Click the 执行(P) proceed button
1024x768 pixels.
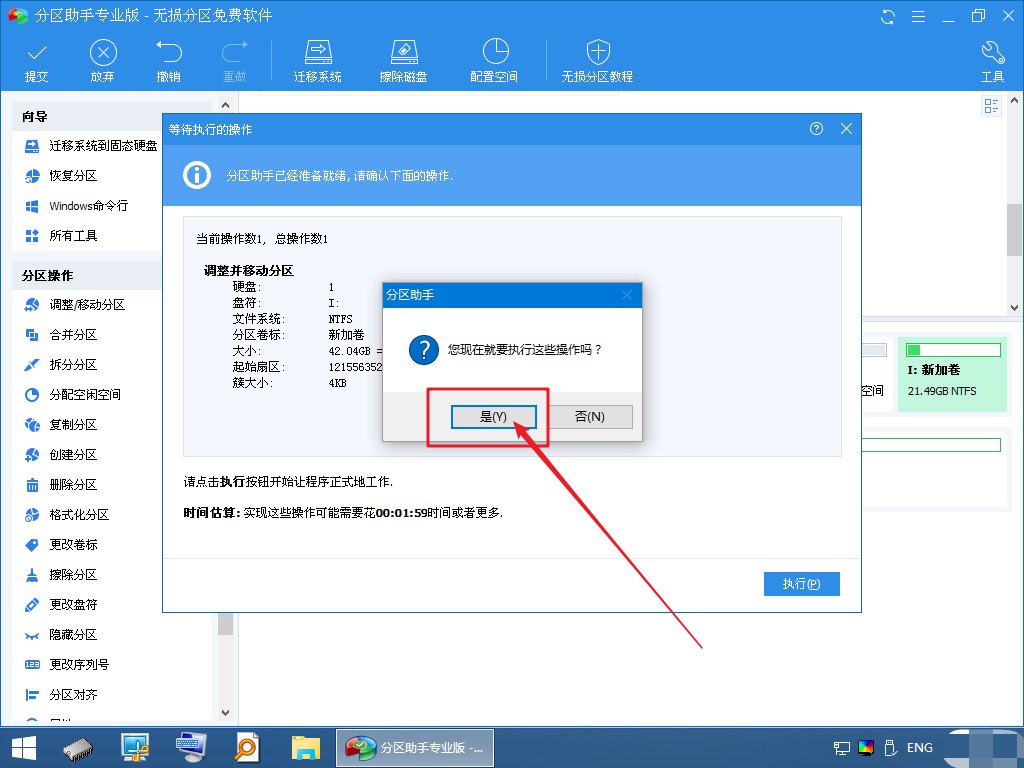pyautogui.click(x=801, y=584)
